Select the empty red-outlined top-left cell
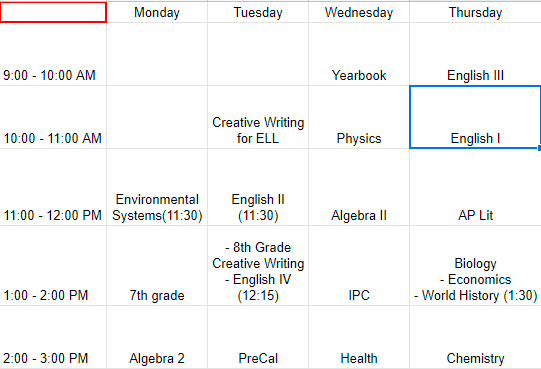The height and width of the screenshot is (369, 541). (x=53, y=12)
